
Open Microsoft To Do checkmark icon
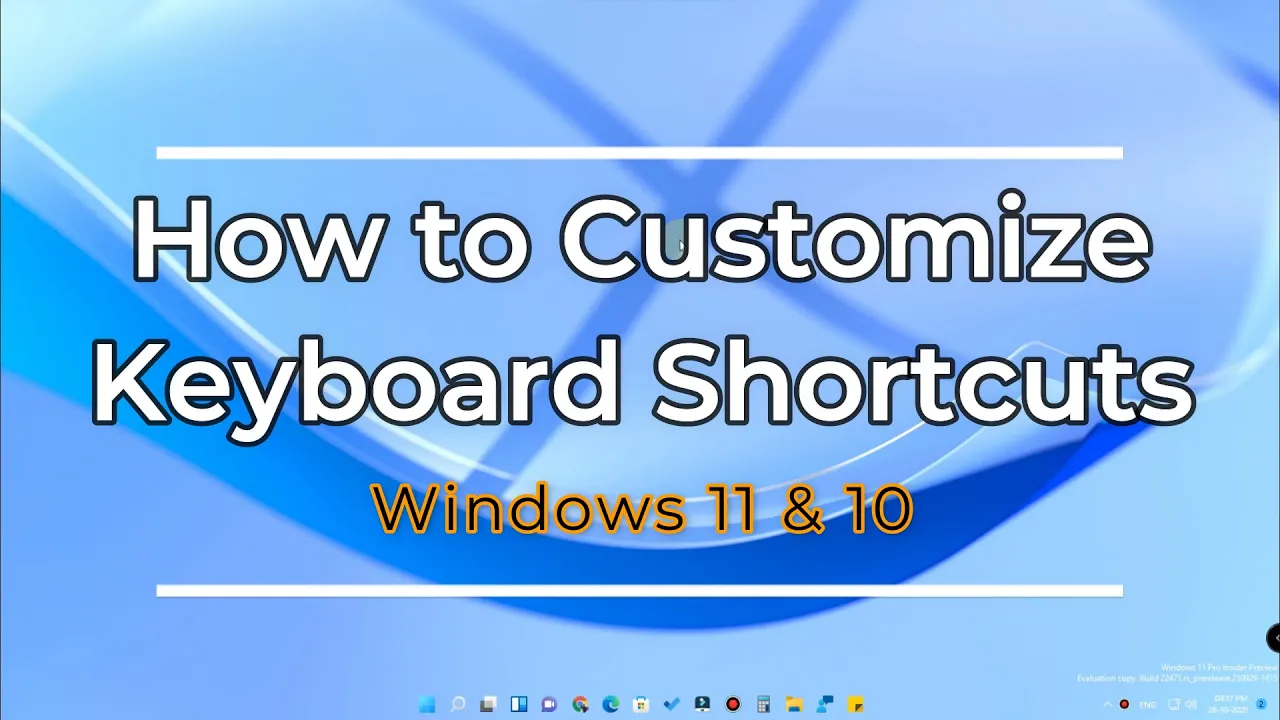672,704
